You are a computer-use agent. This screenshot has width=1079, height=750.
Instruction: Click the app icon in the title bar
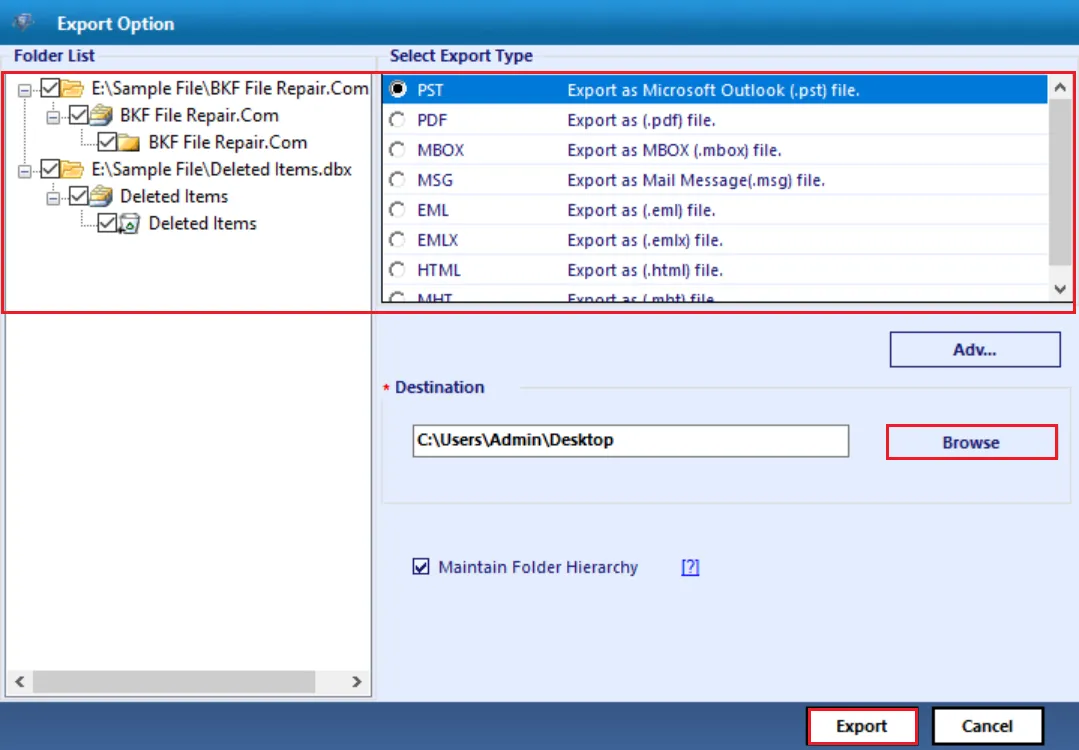click(x=23, y=23)
